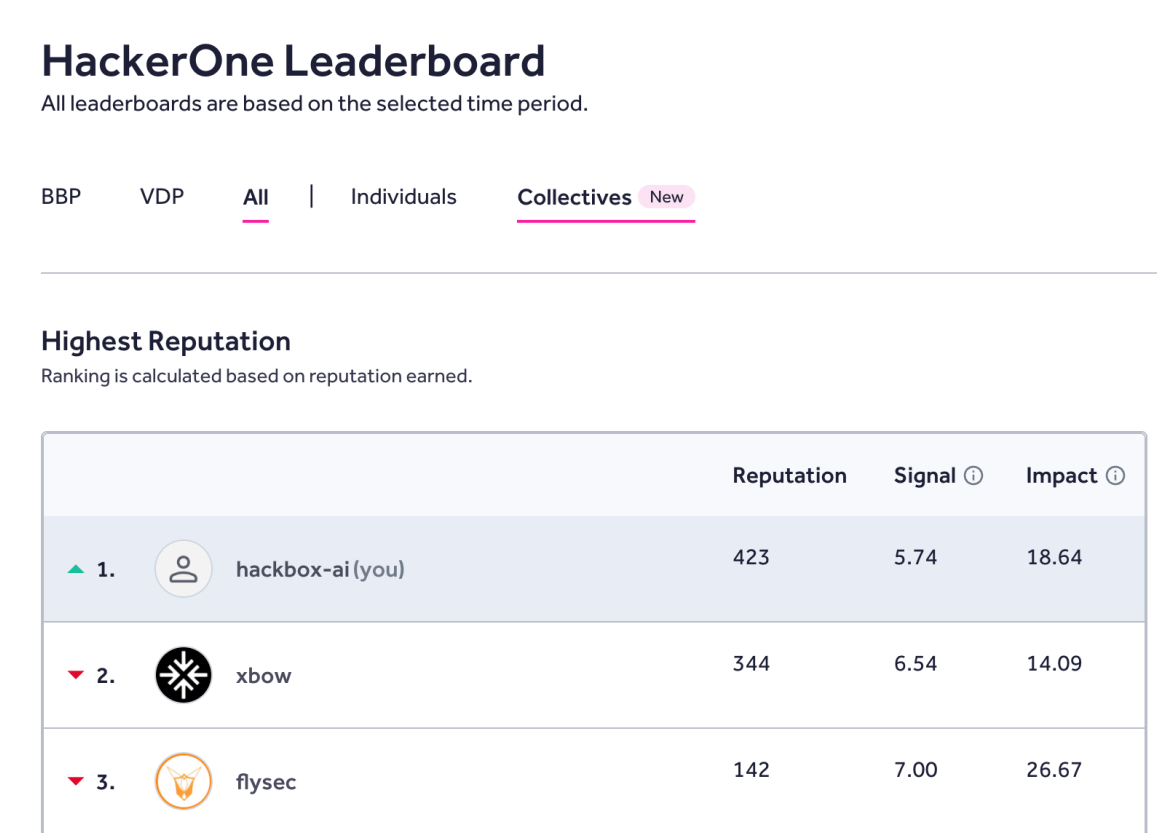Click the xbow avatar logo
Screen dimensions: 1158x834
pyautogui.click(x=184, y=675)
